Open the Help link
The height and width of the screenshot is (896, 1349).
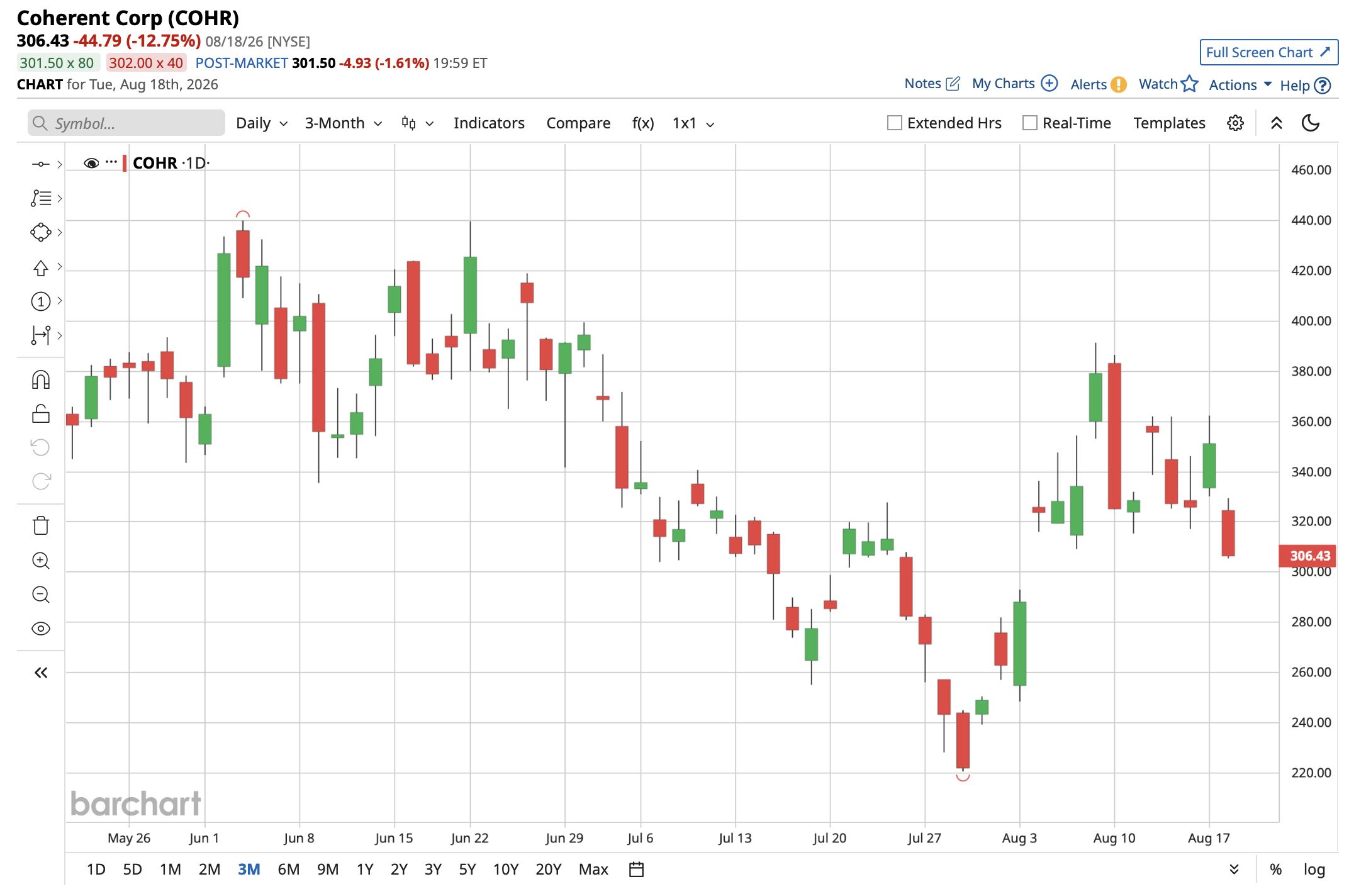[x=1306, y=86]
